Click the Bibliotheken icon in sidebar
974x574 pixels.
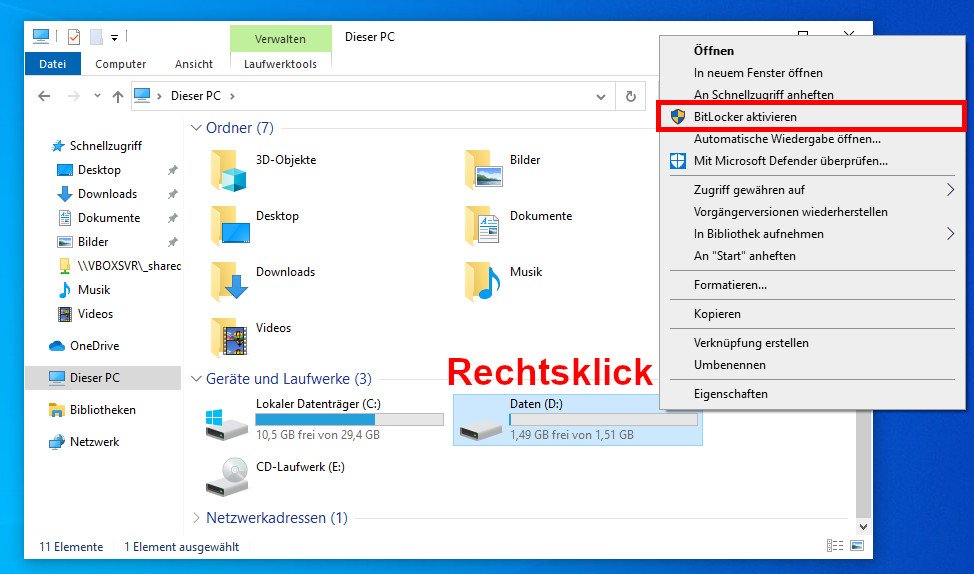[57, 410]
